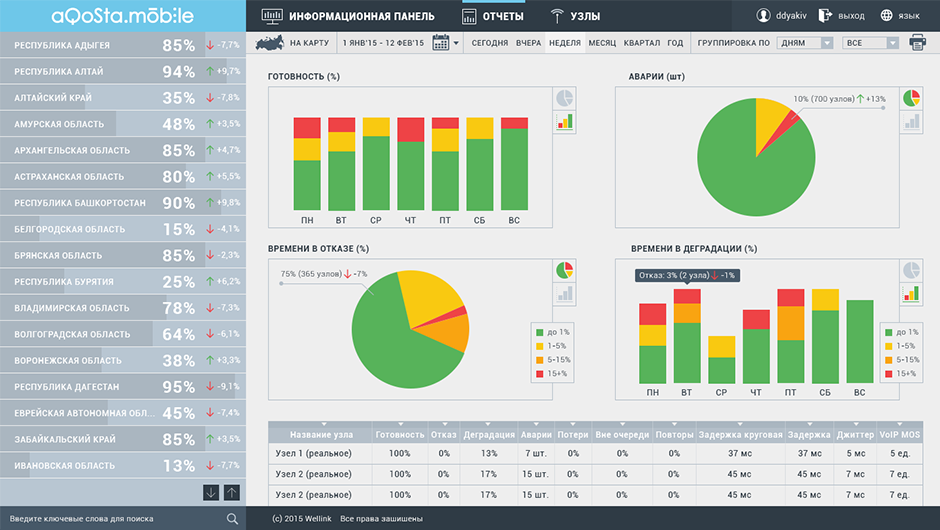Click the user profile icon for ddyakiv

click(764, 16)
